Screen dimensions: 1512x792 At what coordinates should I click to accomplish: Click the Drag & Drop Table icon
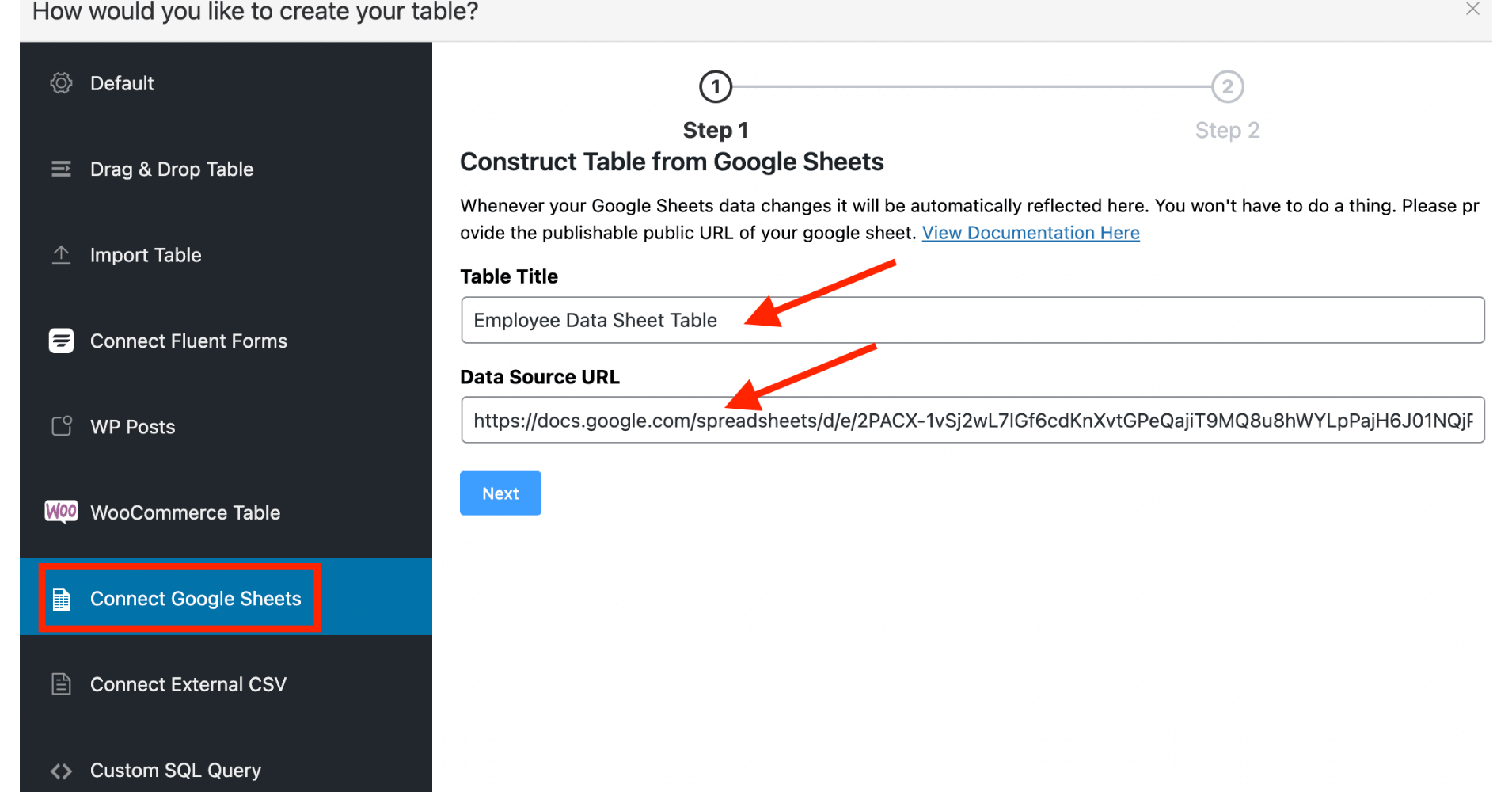(62, 169)
